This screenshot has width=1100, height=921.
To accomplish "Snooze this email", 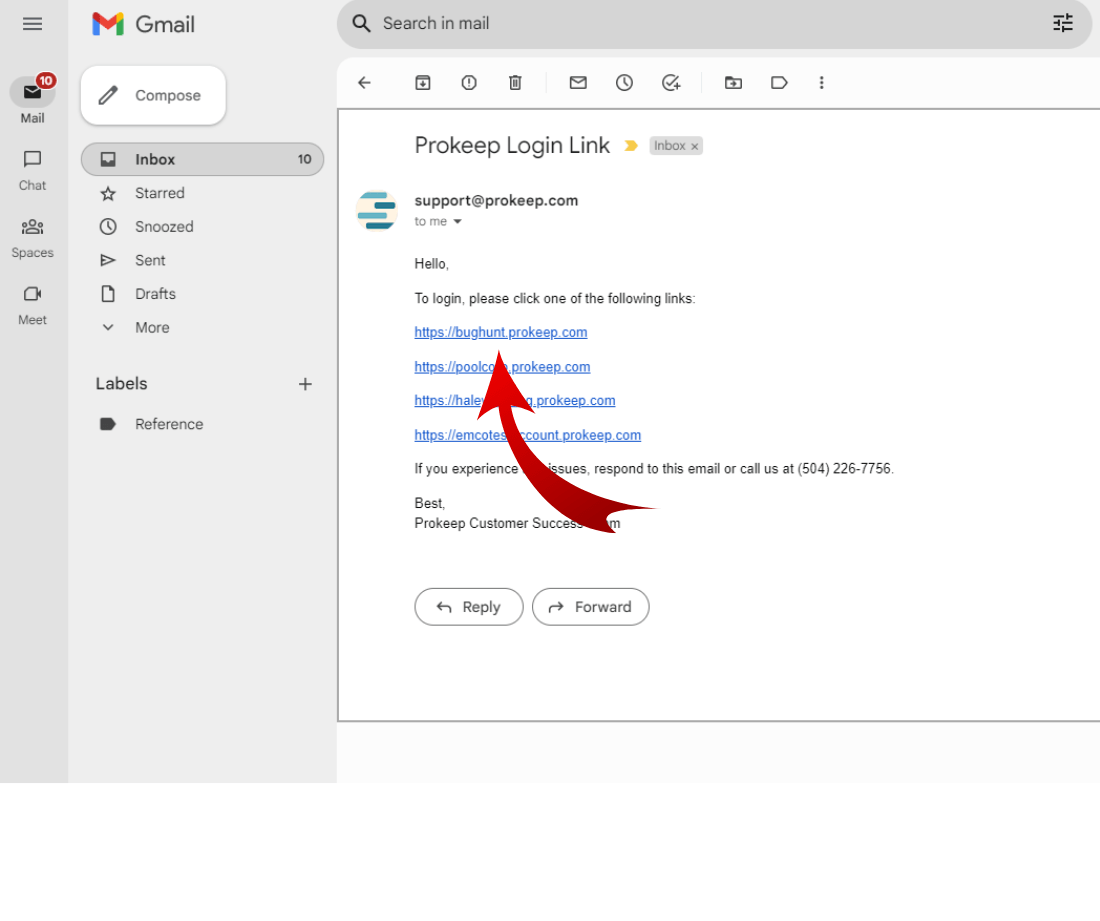I will point(624,83).
